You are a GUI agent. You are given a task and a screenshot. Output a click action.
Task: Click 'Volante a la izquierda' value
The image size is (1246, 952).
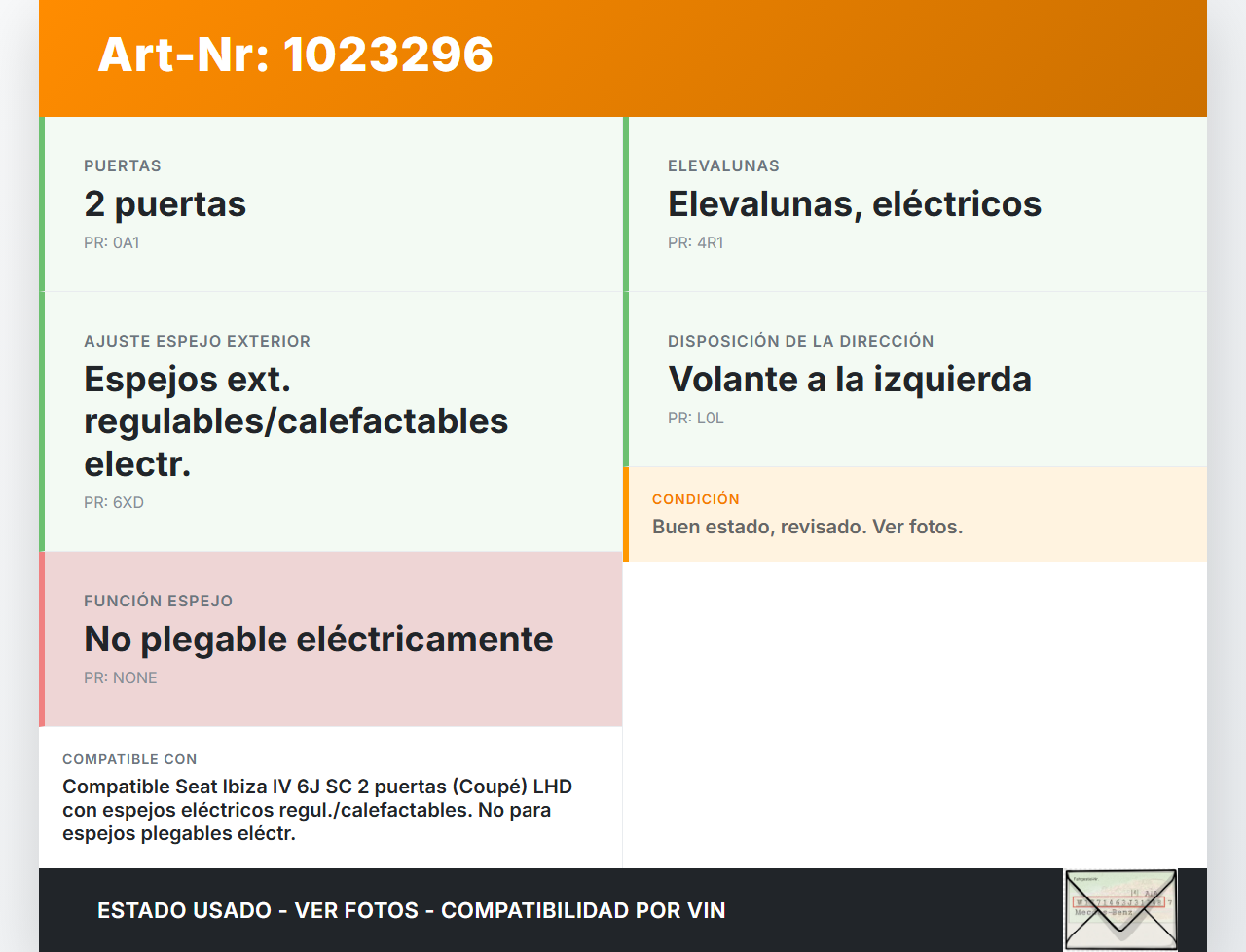click(849, 380)
